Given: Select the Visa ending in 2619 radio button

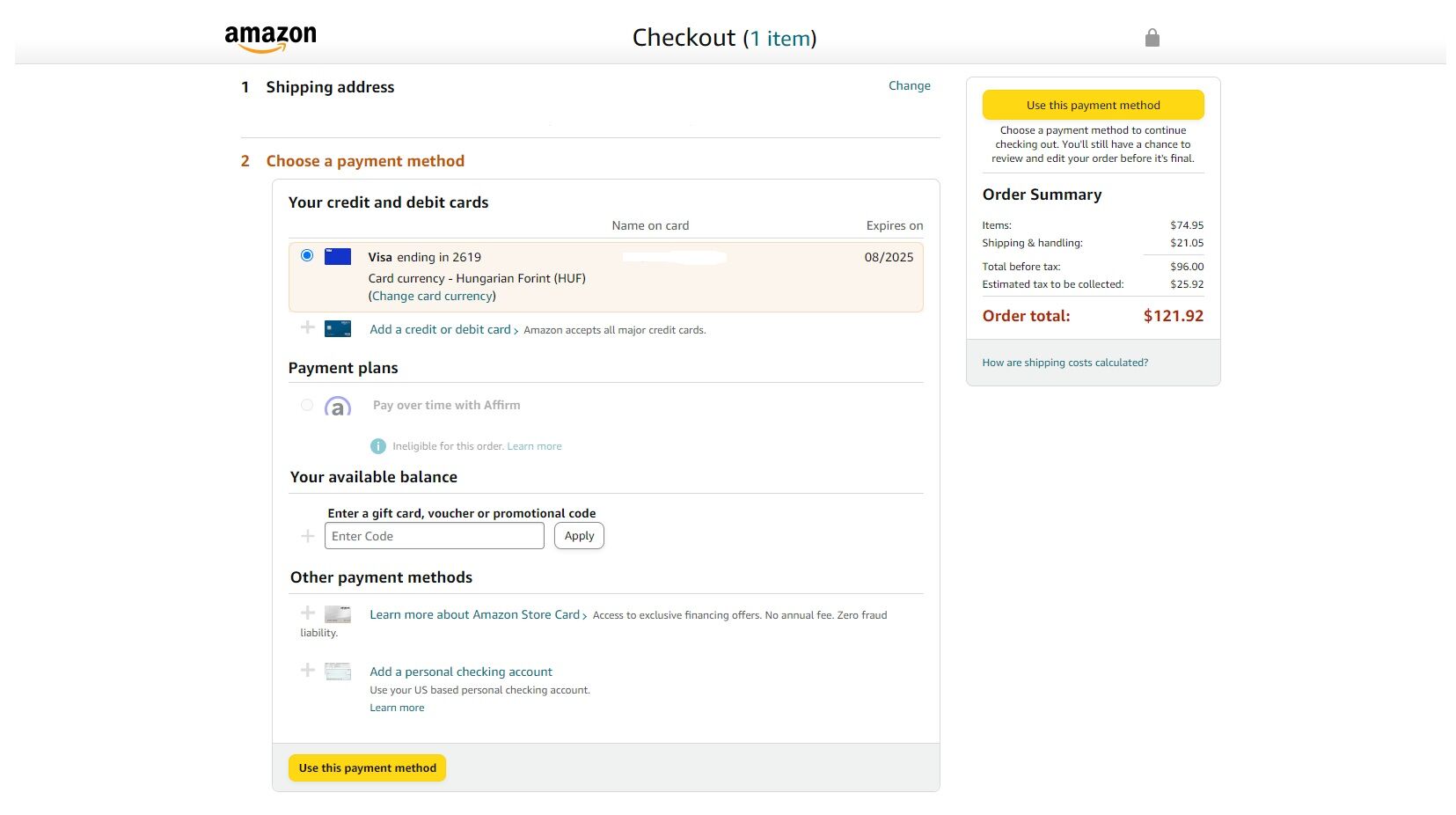Looking at the screenshot, I should click(307, 255).
